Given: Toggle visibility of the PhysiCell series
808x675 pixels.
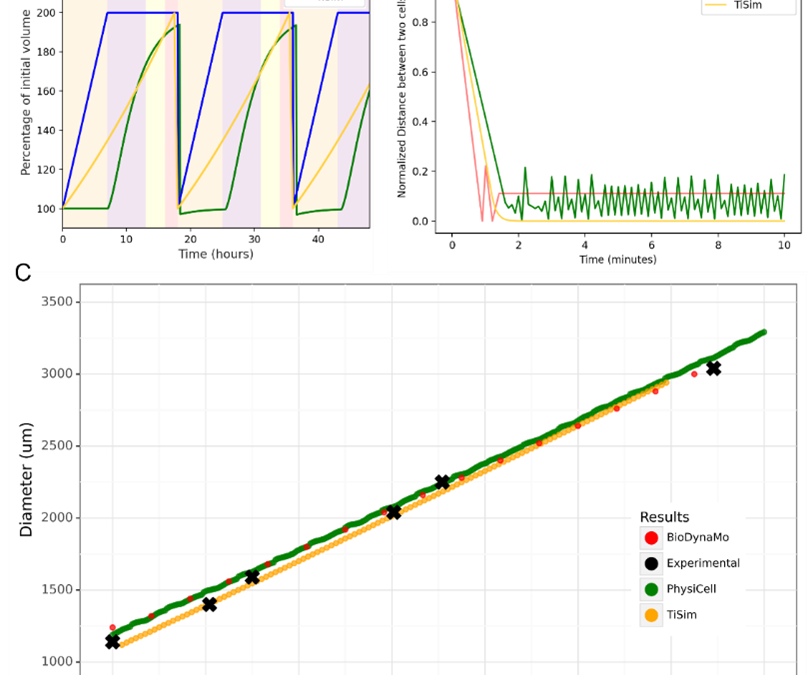Looking at the screenshot, I should click(x=651, y=589).
